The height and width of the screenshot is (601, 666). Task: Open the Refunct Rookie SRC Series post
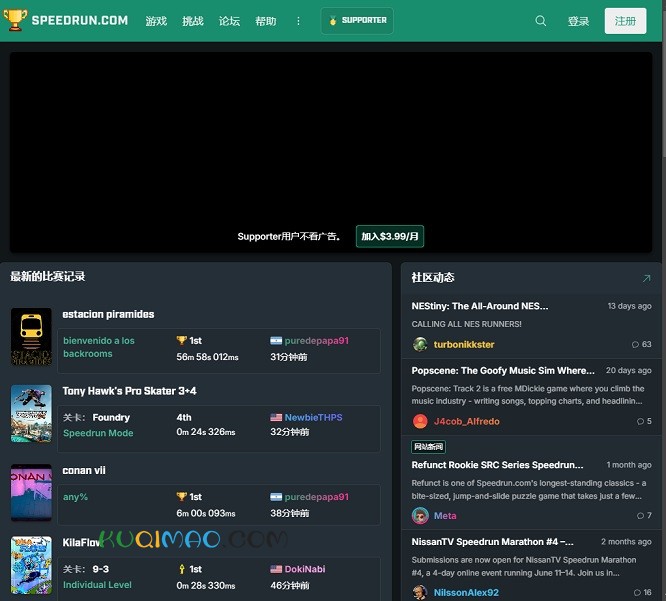(x=497, y=465)
